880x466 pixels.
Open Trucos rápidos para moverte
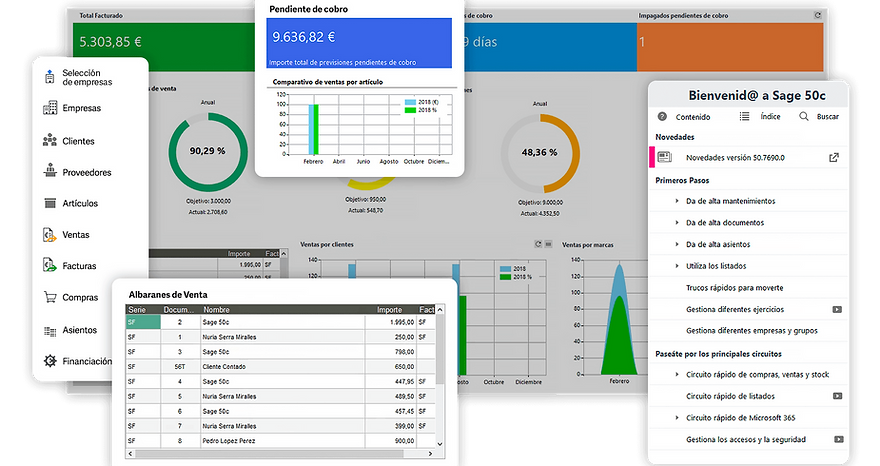[734, 288]
